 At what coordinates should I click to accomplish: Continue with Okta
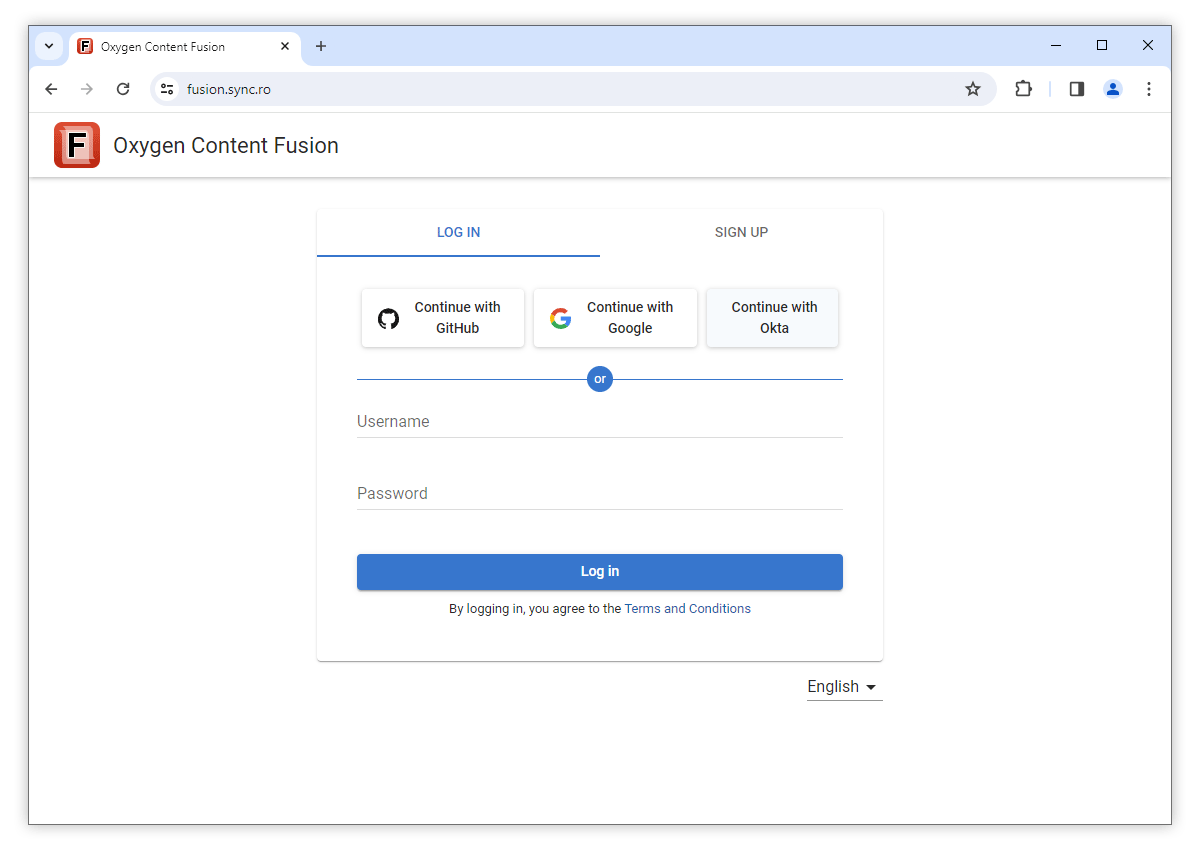[773, 318]
